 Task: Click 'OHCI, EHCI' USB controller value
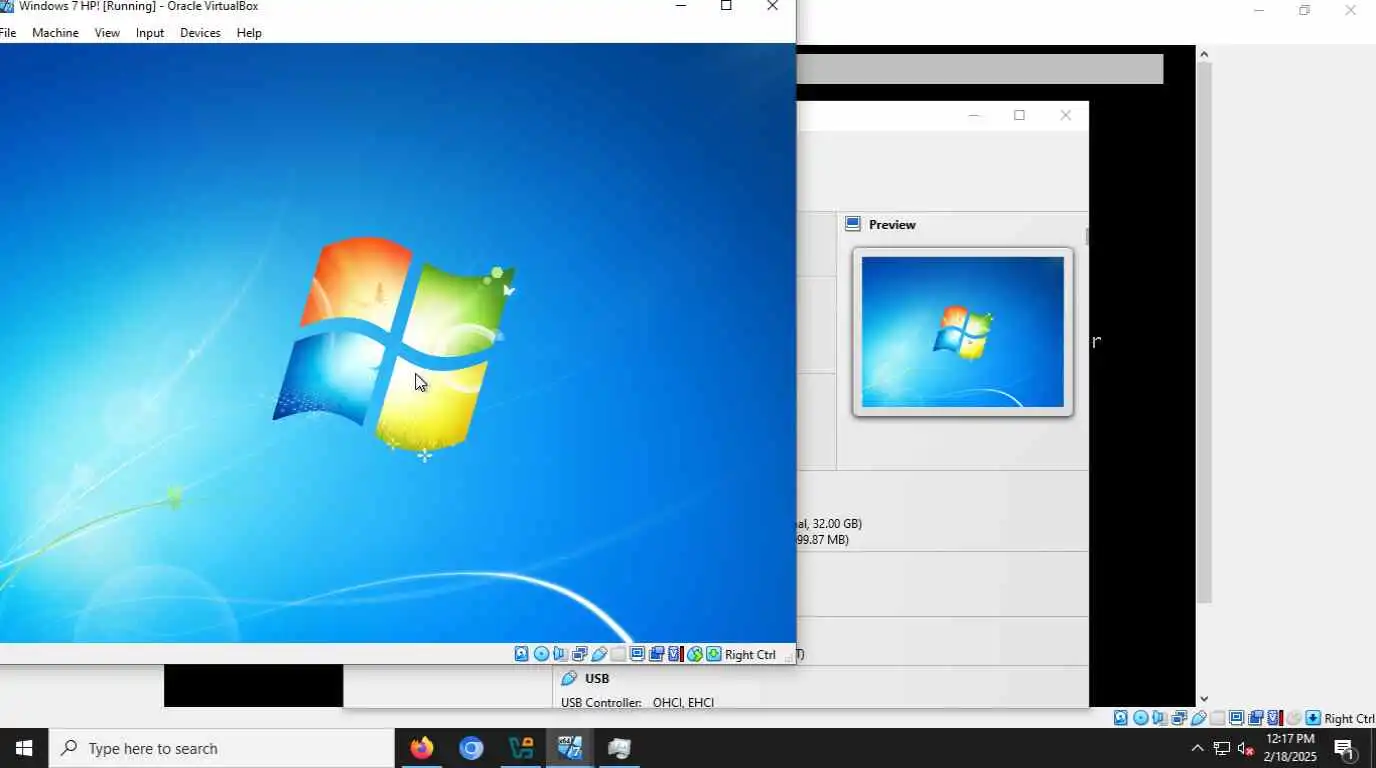click(x=684, y=702)
